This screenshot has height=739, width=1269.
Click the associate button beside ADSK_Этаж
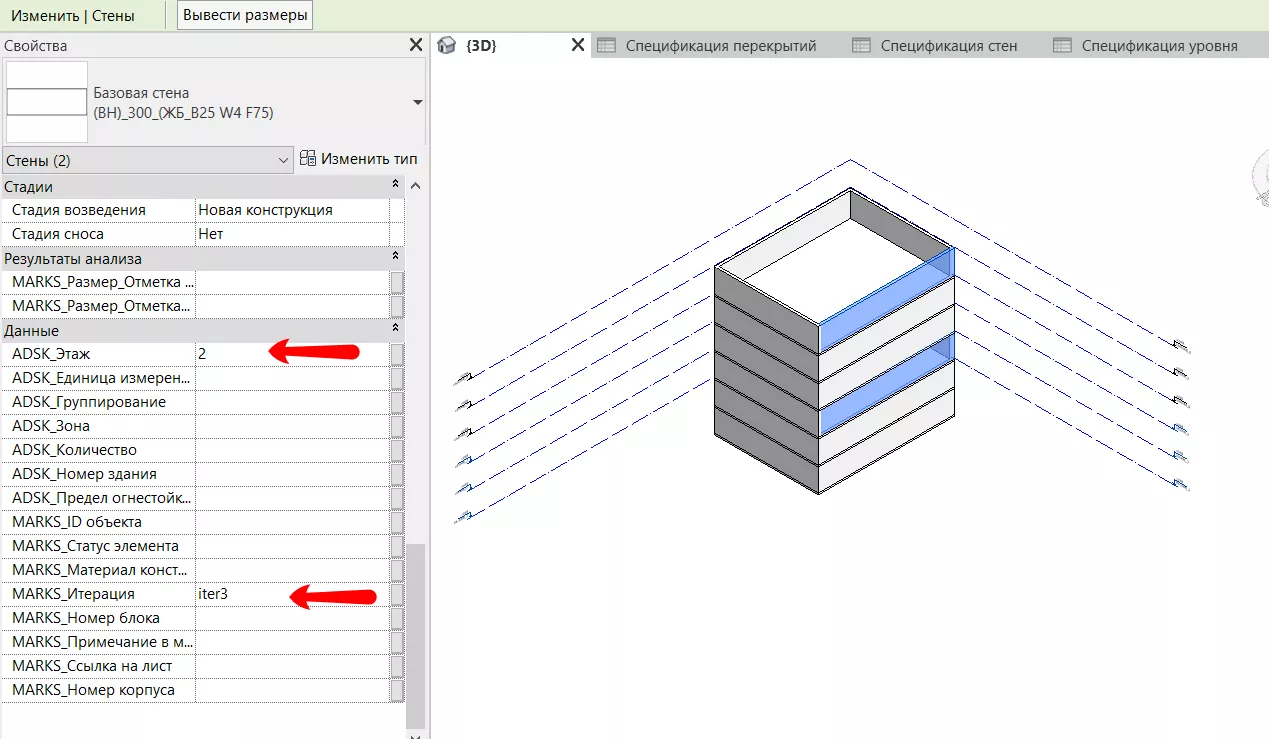[397, 354]
